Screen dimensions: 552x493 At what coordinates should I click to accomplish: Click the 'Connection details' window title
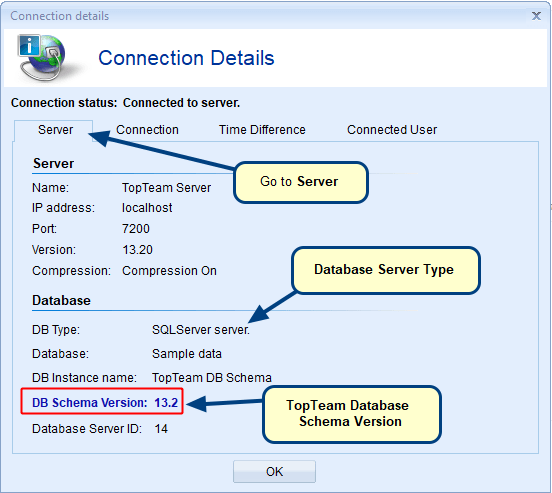[59, 16]
